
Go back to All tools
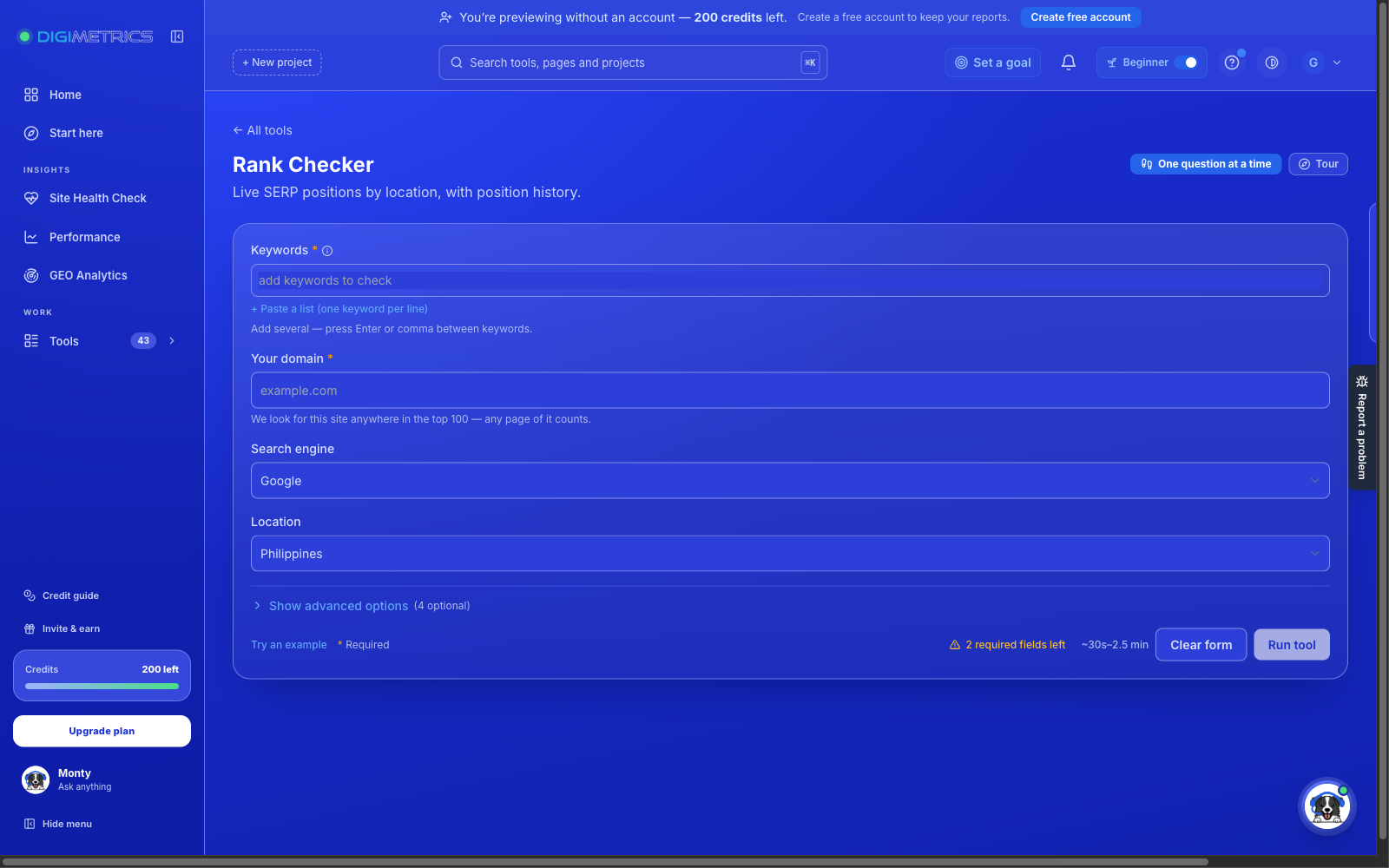coord(262,130)
